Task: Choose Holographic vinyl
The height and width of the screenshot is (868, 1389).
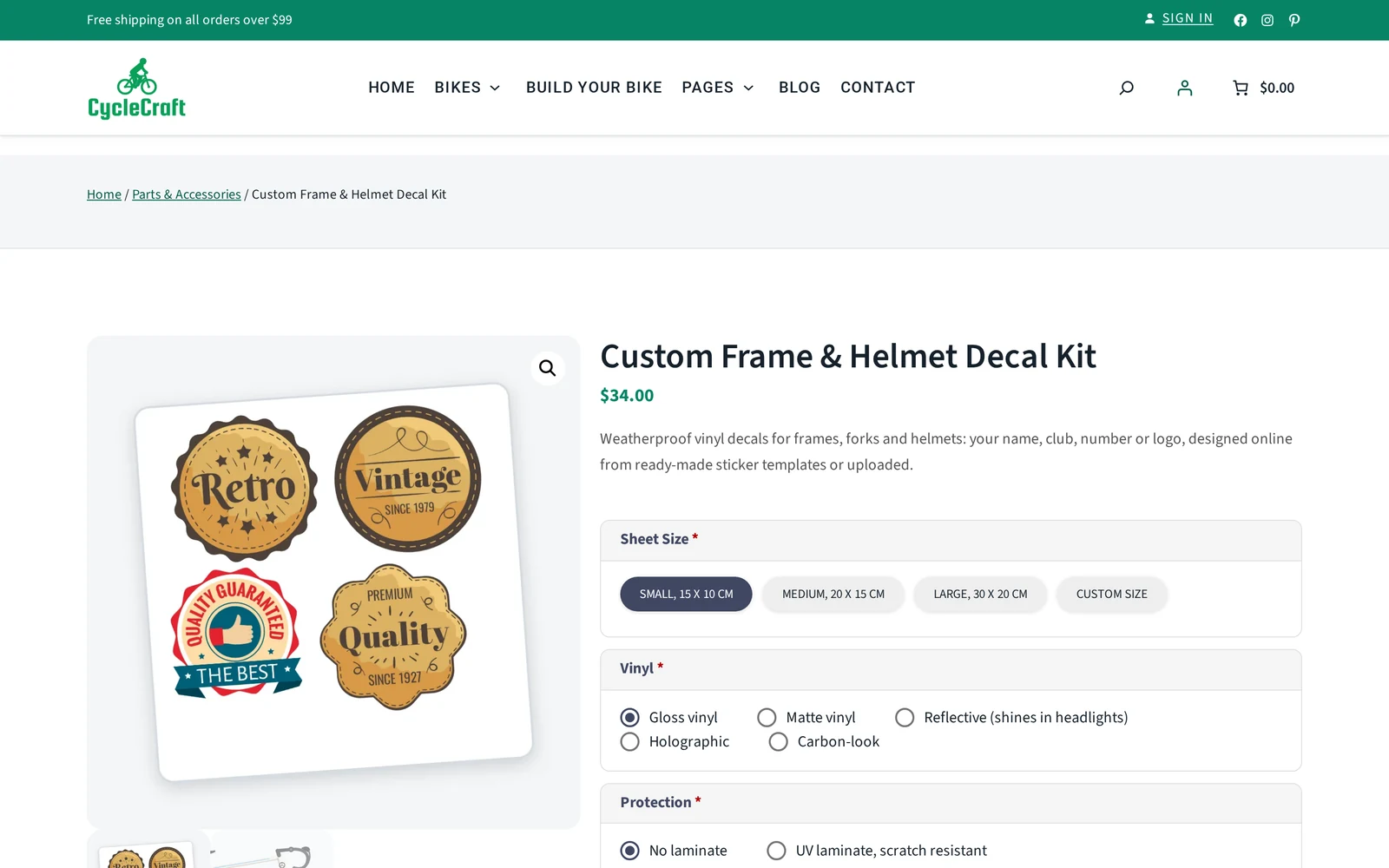Action: (x=630, y=741)
